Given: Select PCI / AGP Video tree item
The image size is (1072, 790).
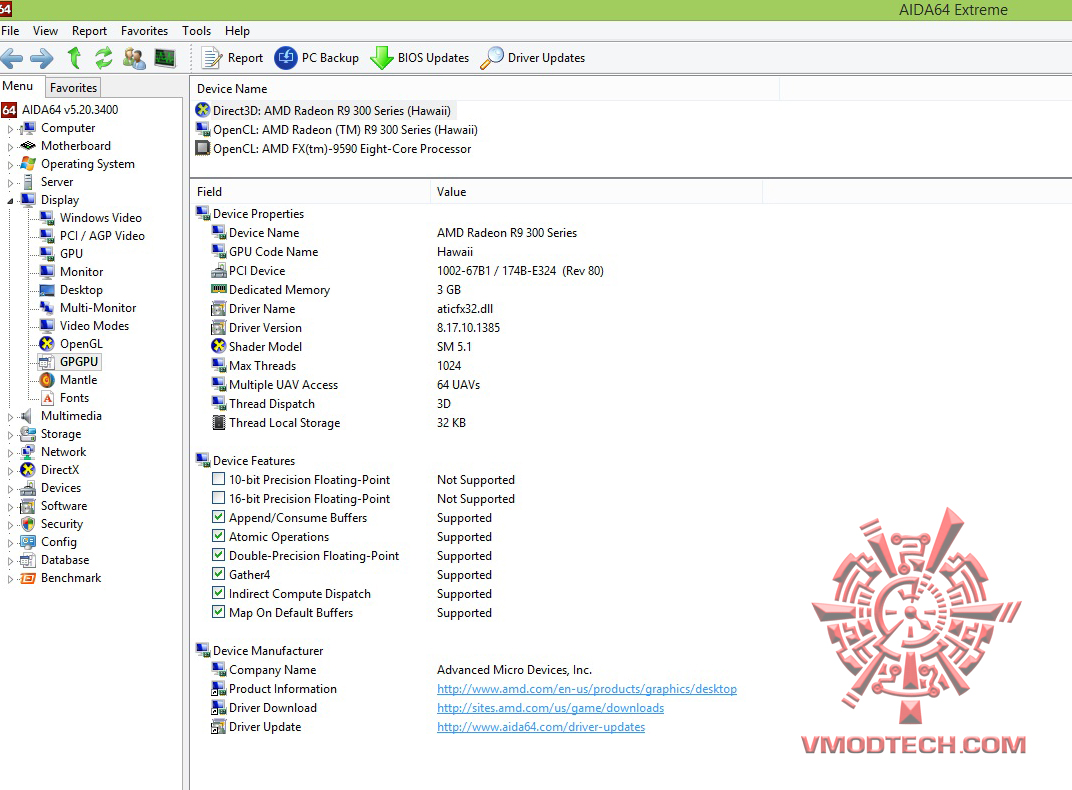Looking at the screenshot, I should point(102,236).
